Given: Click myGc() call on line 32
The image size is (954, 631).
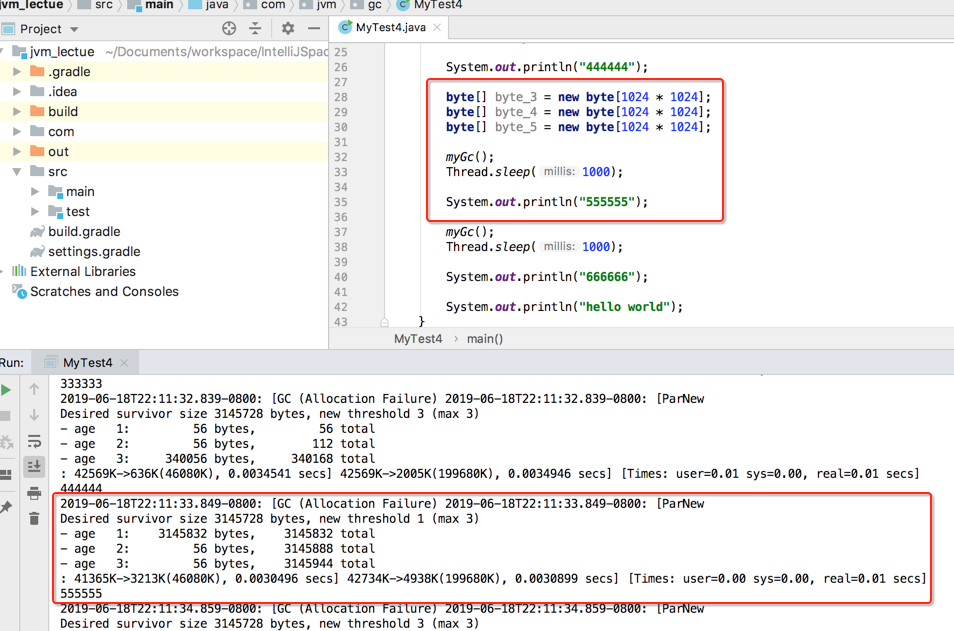Looking at the screenshot, I should point(470,157).
